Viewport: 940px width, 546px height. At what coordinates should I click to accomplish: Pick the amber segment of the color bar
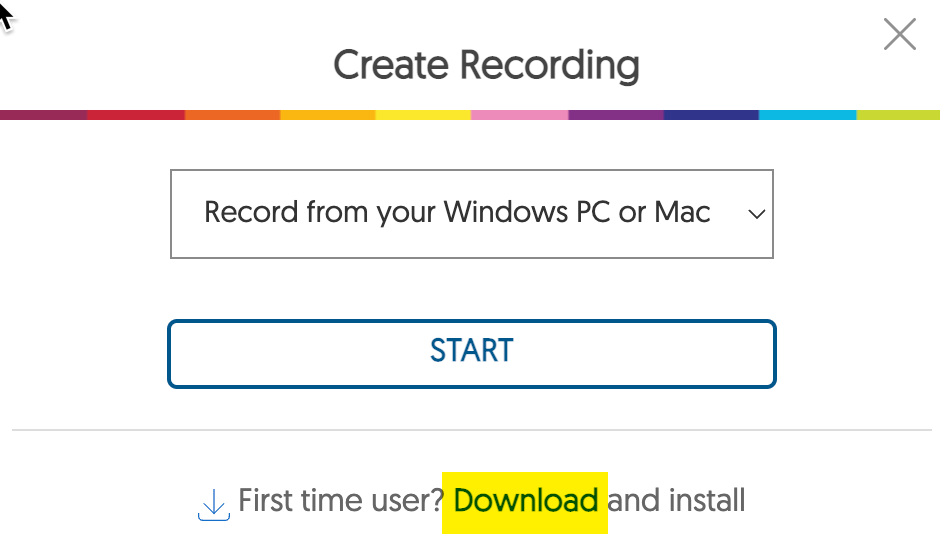(327, 115)
